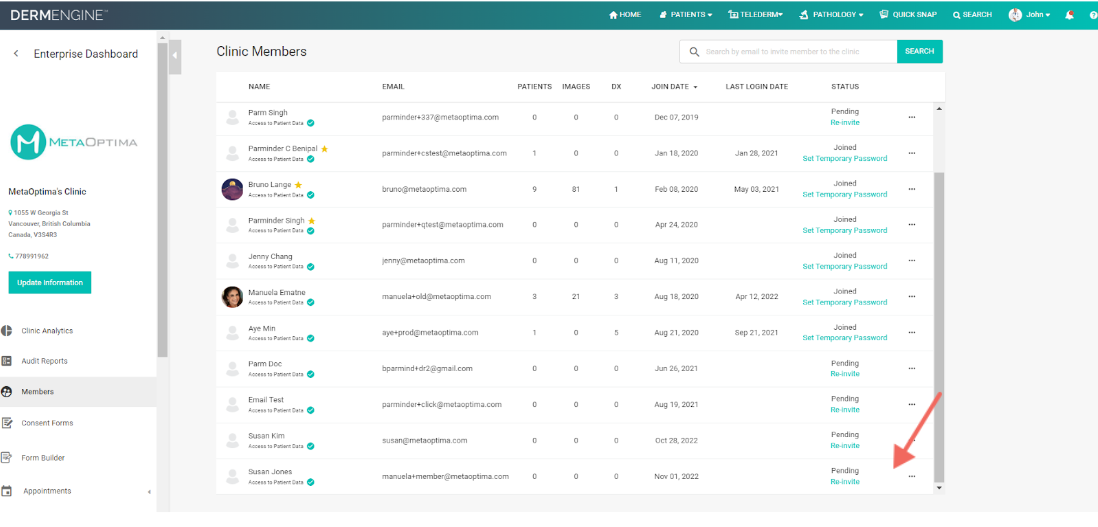This screenshot has height=527, width=1098.
Task: Re-invite Parm Singh
Action: click(x=845, y=122)
